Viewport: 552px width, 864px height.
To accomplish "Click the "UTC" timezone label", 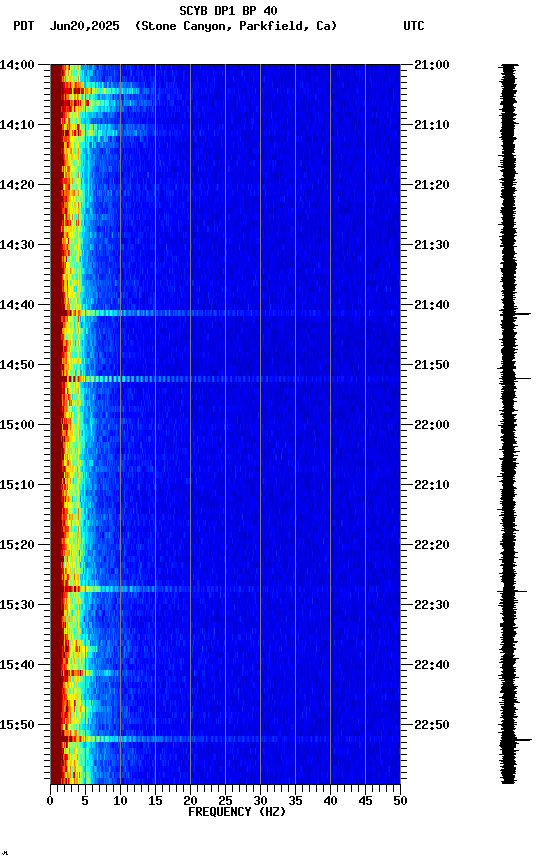I will tap(414, 26).
